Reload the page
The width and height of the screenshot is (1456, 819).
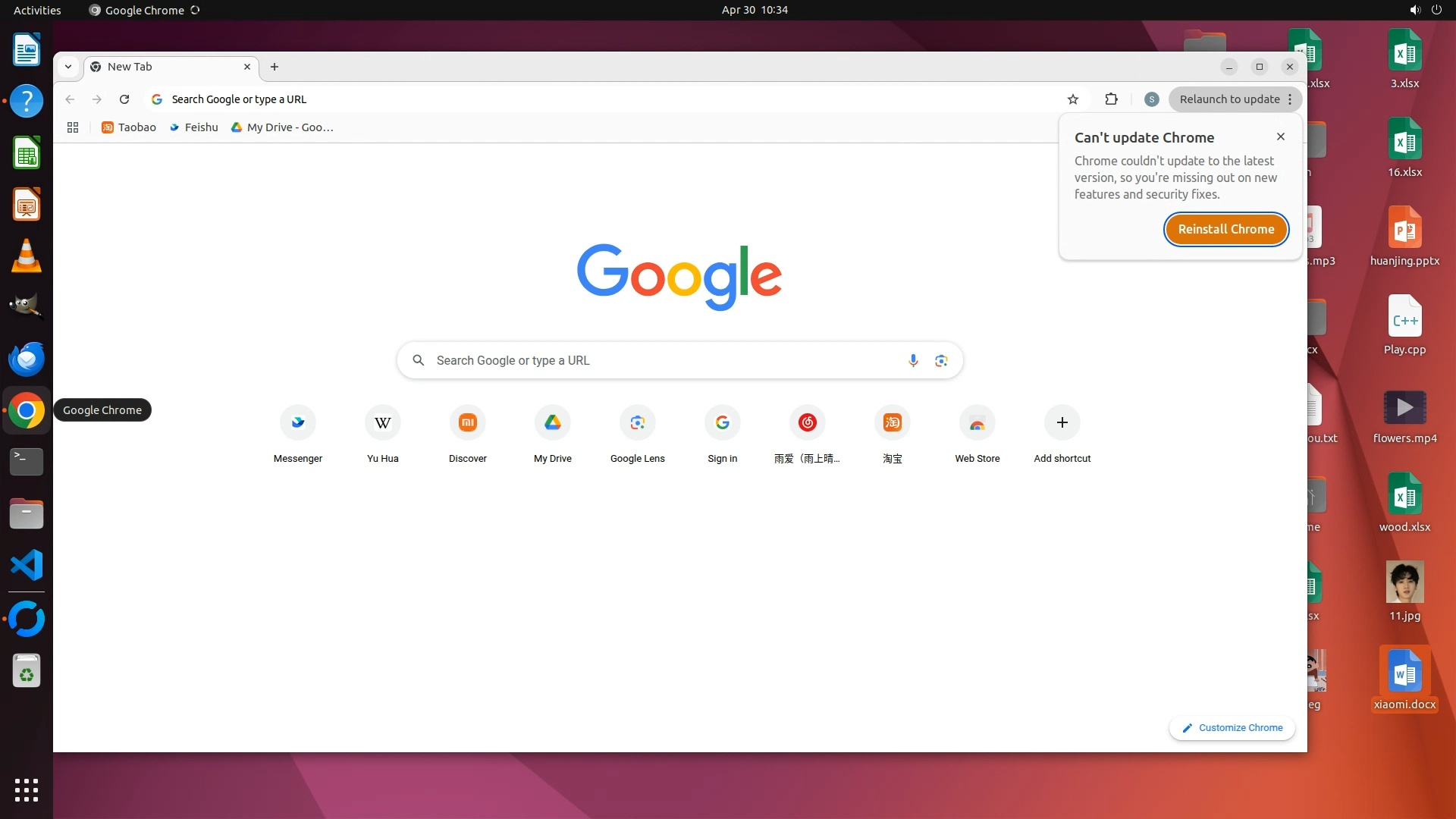click(x=124, y=99)
